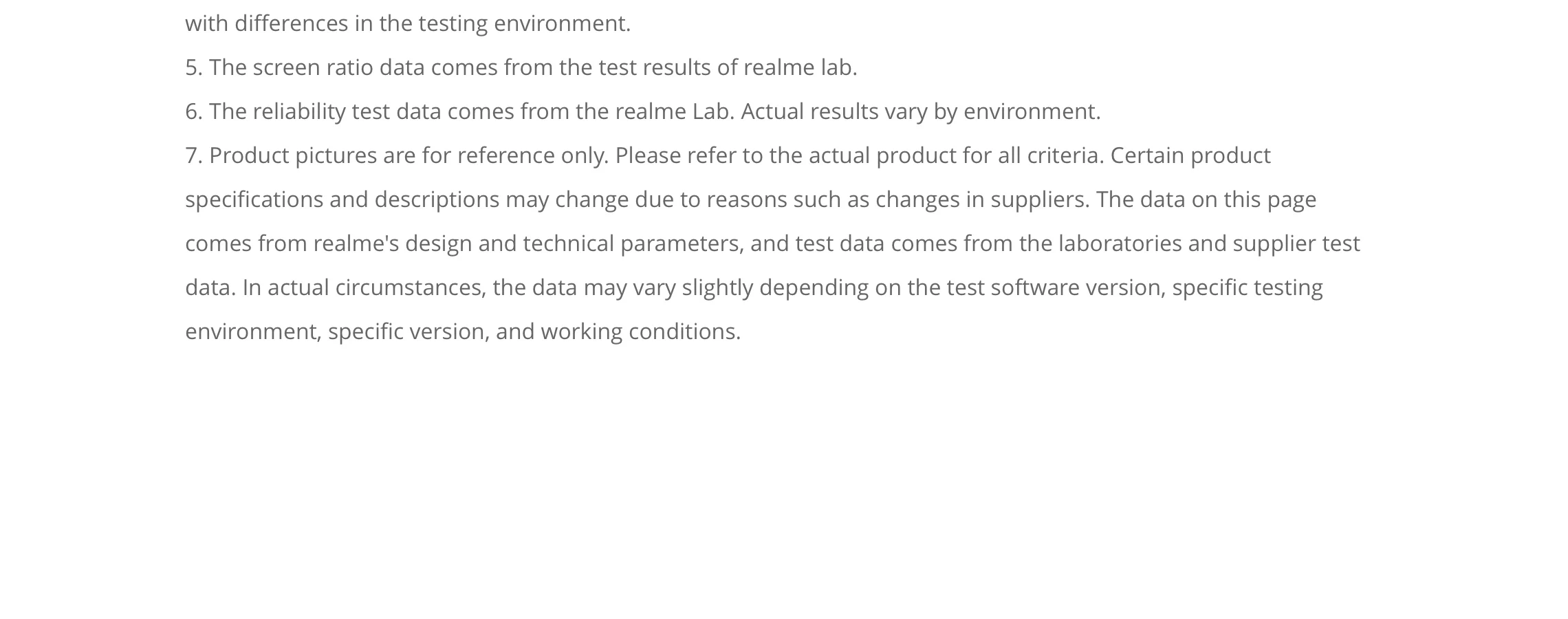Click the phrase 'Please refer to the actual product'
Screen dimensions: 1568x619
click(786, 155)
